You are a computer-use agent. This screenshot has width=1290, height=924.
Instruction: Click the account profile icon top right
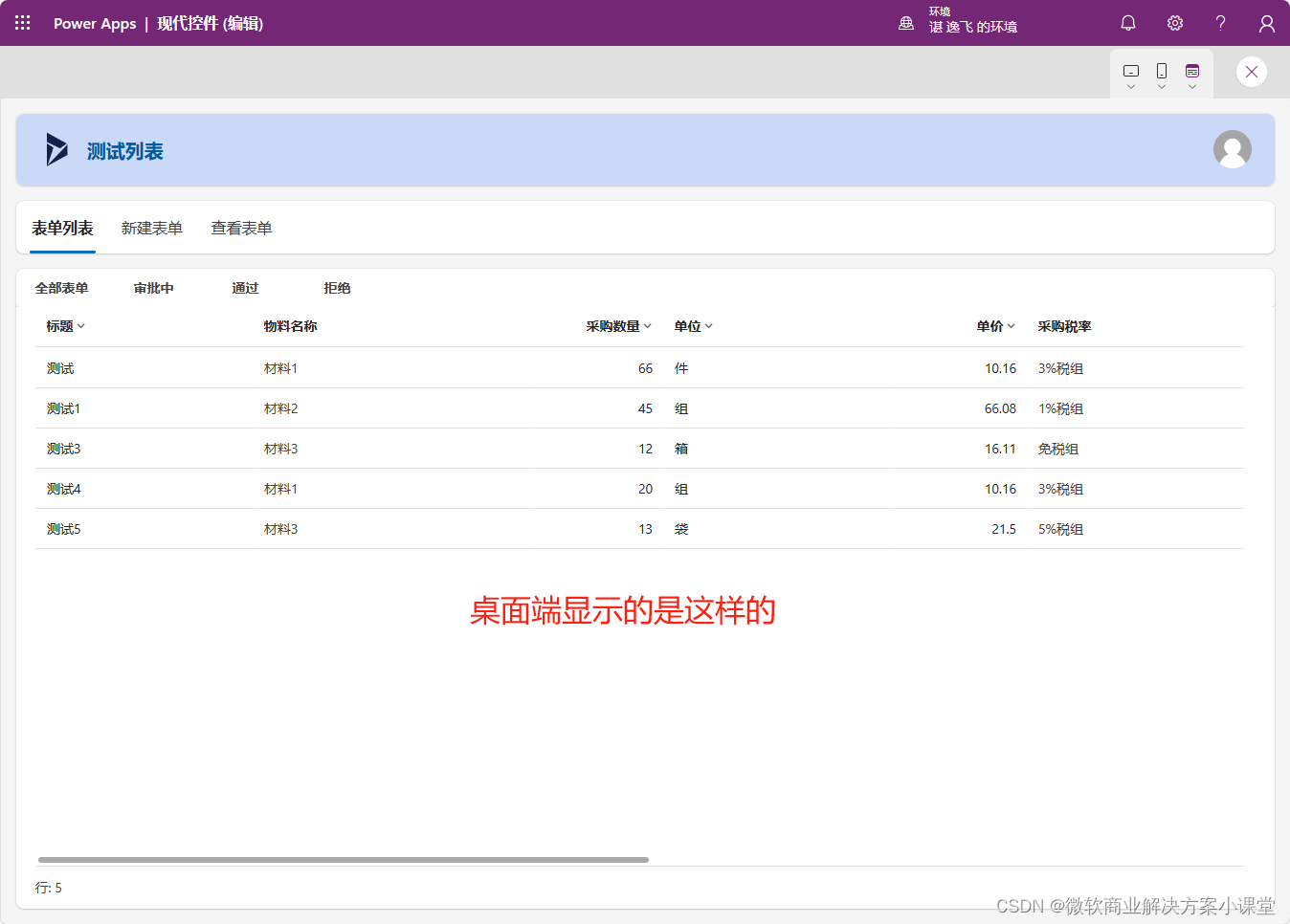1266,23
